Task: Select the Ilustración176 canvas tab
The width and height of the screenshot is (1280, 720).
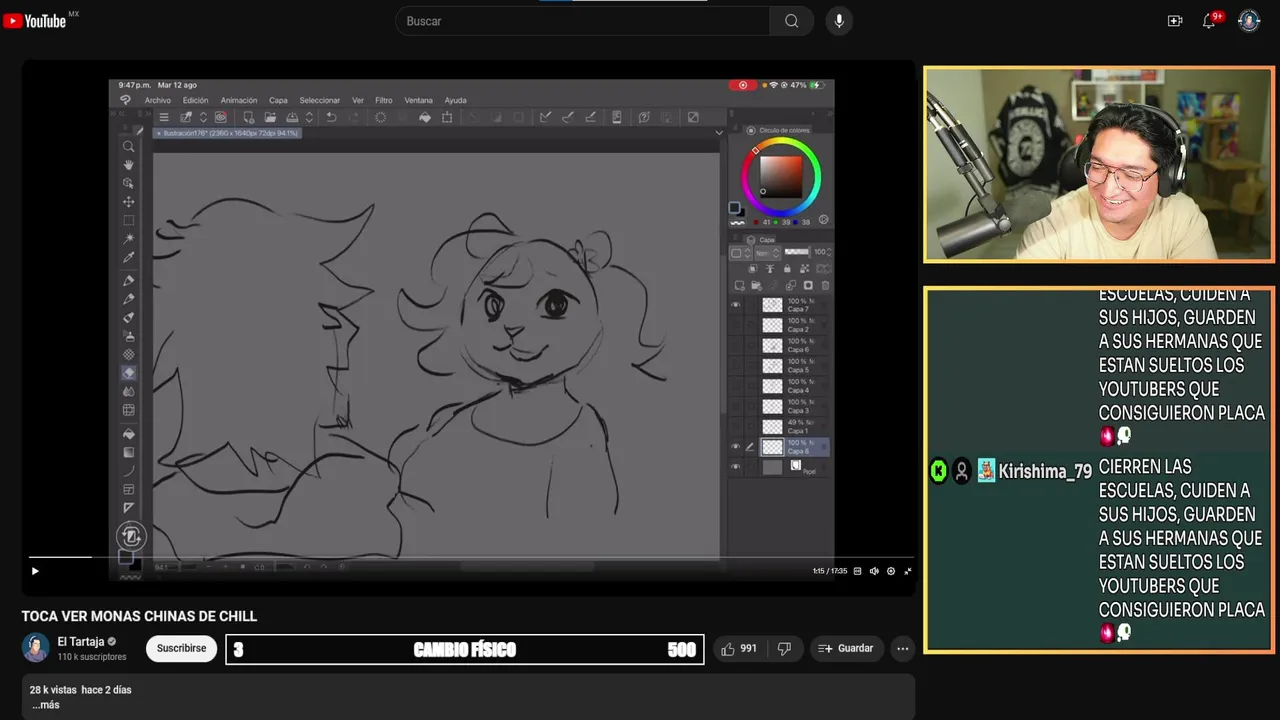Action: coord(229,132)
